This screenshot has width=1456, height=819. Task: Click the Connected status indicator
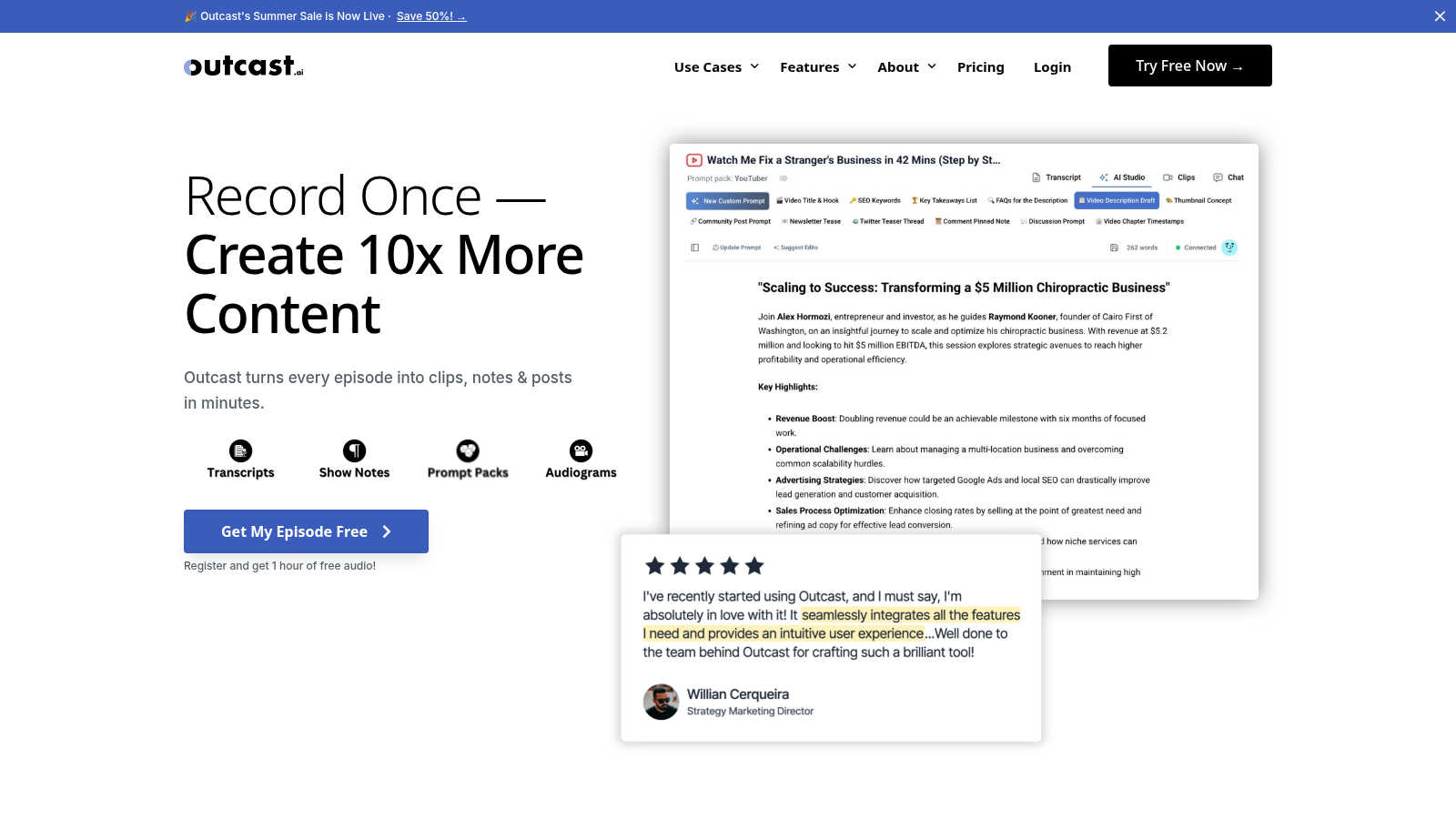(1196, 248)
